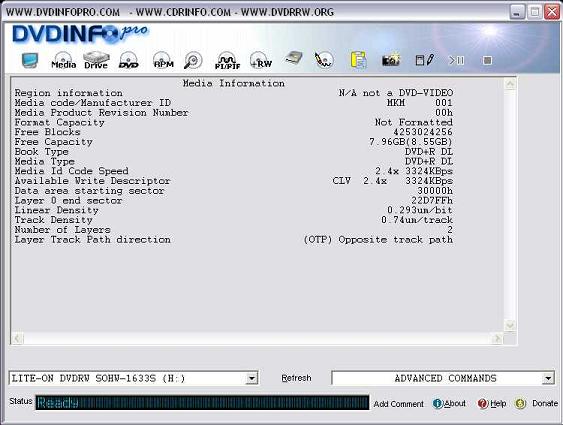
Task: Click the 'Media Information' heading
Action: click(x=234, y=83)
